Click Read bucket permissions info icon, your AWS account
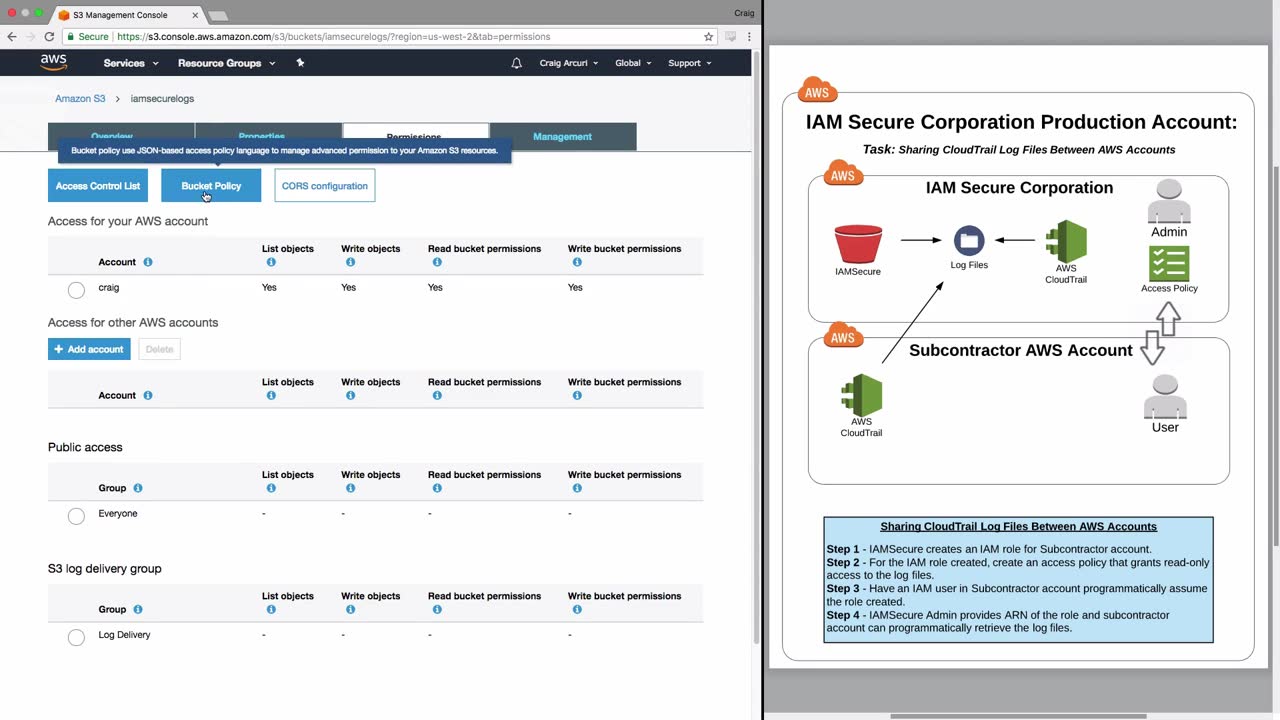Image resolution: width=1280 pixels, height=720 pixels. [437, 262]
